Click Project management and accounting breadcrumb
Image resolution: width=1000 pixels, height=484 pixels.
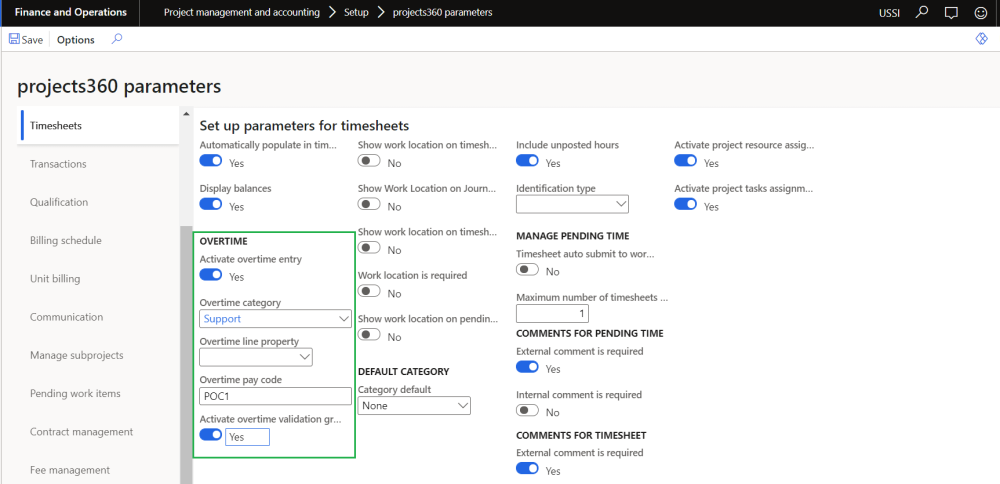242,12
